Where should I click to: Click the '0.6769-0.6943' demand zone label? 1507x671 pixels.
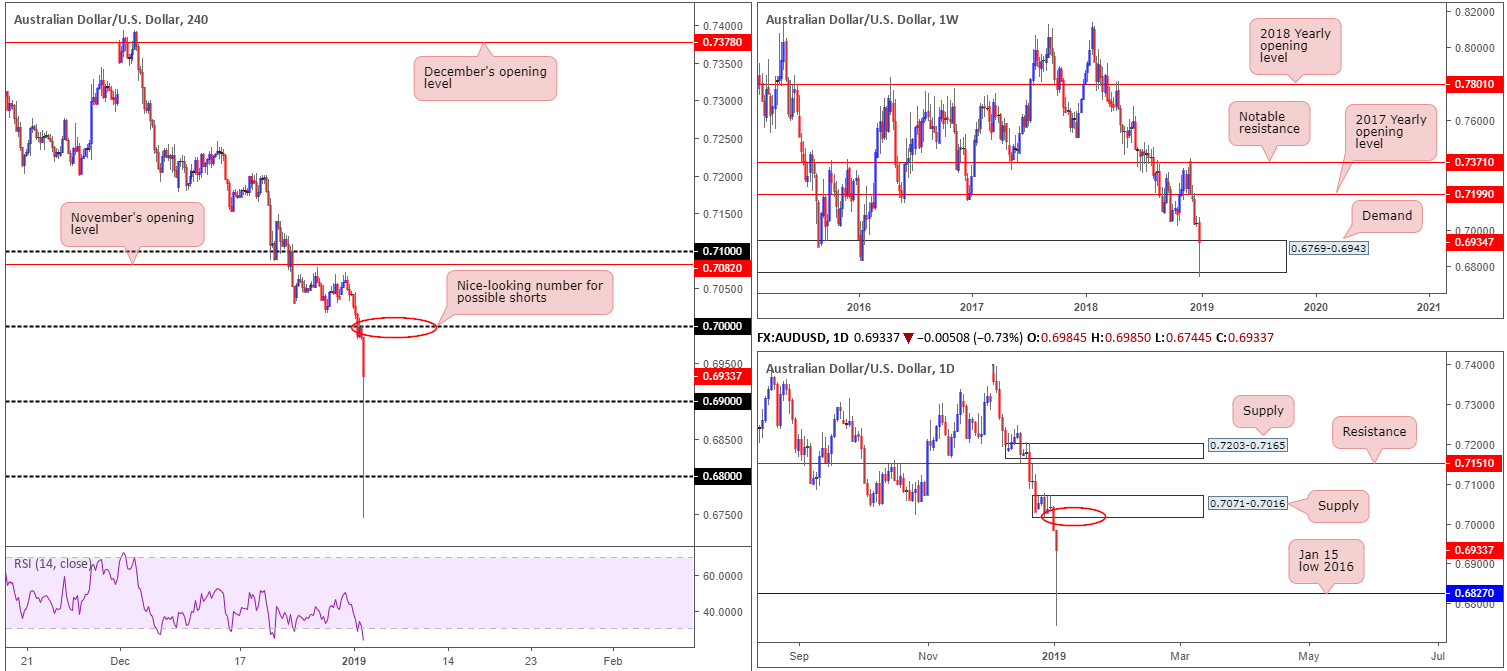(x=1328, y=248)
